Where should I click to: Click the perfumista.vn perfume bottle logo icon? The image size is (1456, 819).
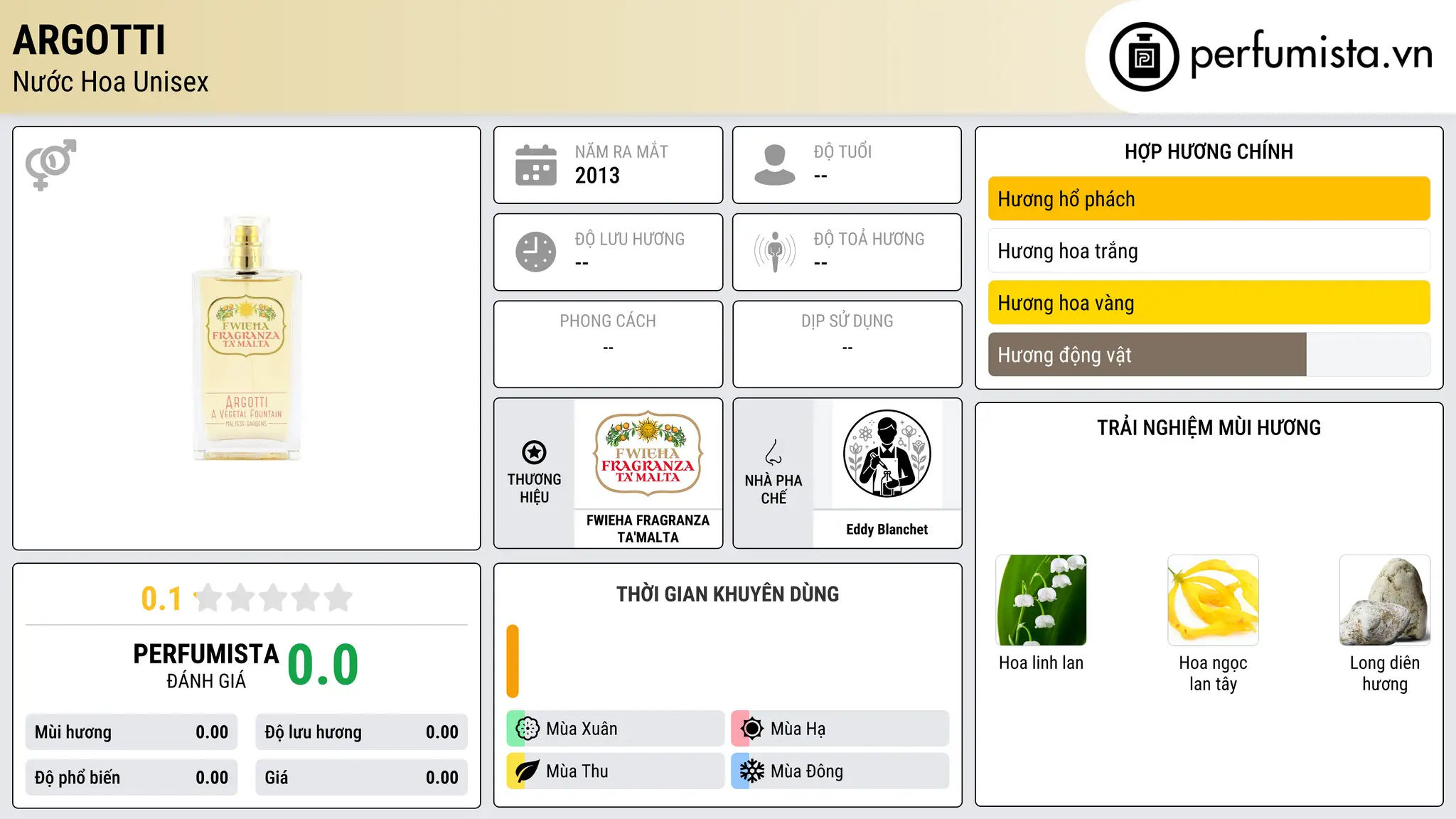pyautogui.click(x=1144, y=57)
